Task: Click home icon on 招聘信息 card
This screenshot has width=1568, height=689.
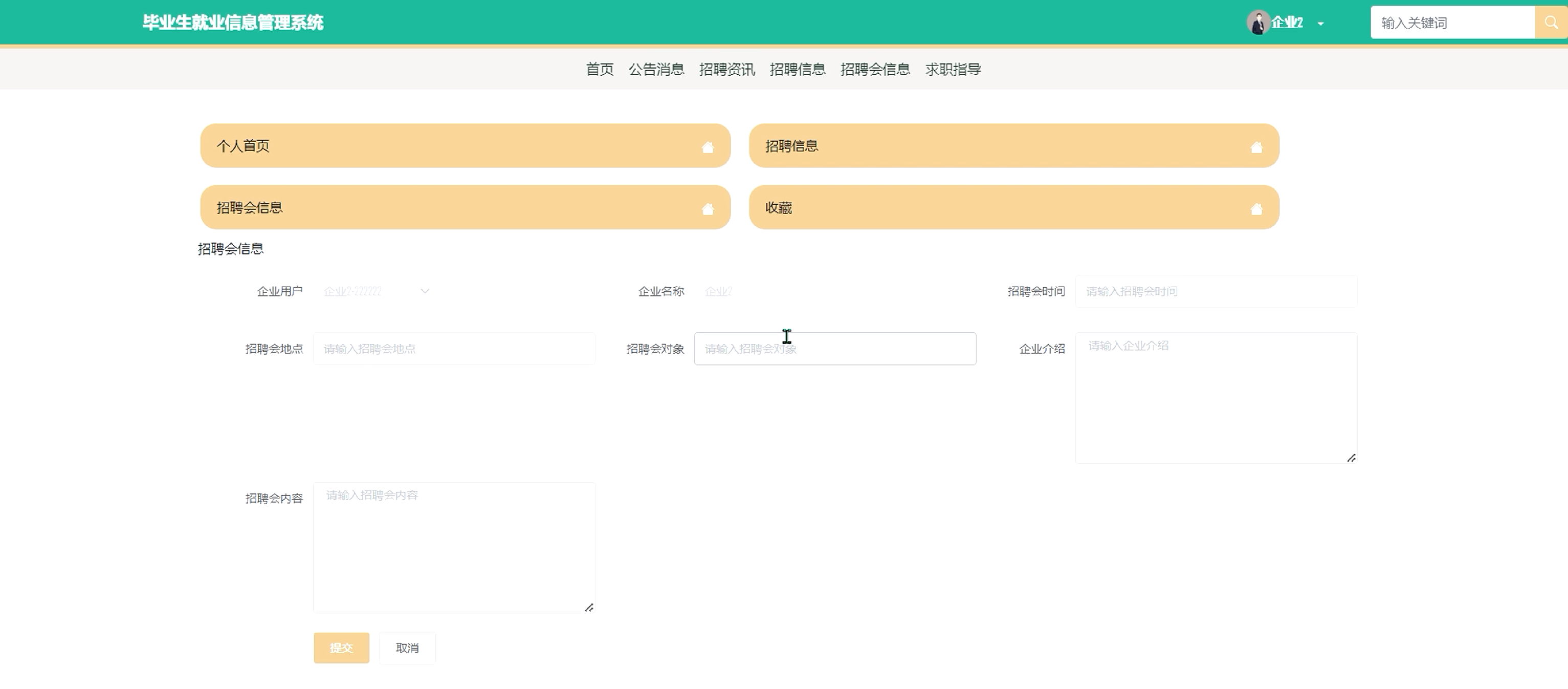Action: click(x=1256, y=147)
